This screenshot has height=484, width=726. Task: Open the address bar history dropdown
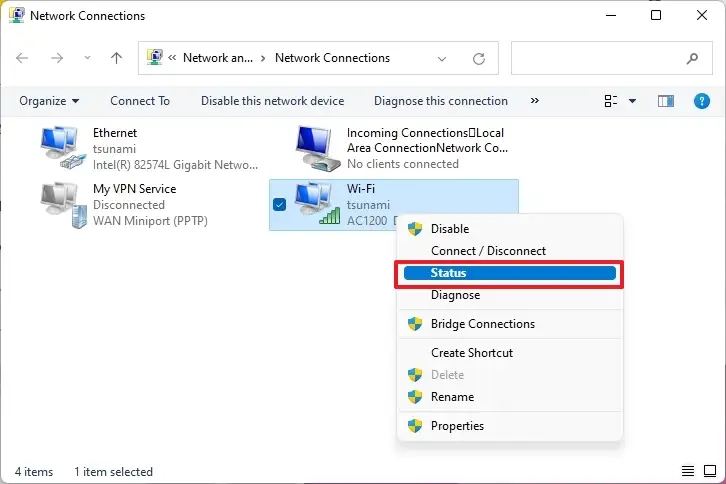tap(443, 58)
